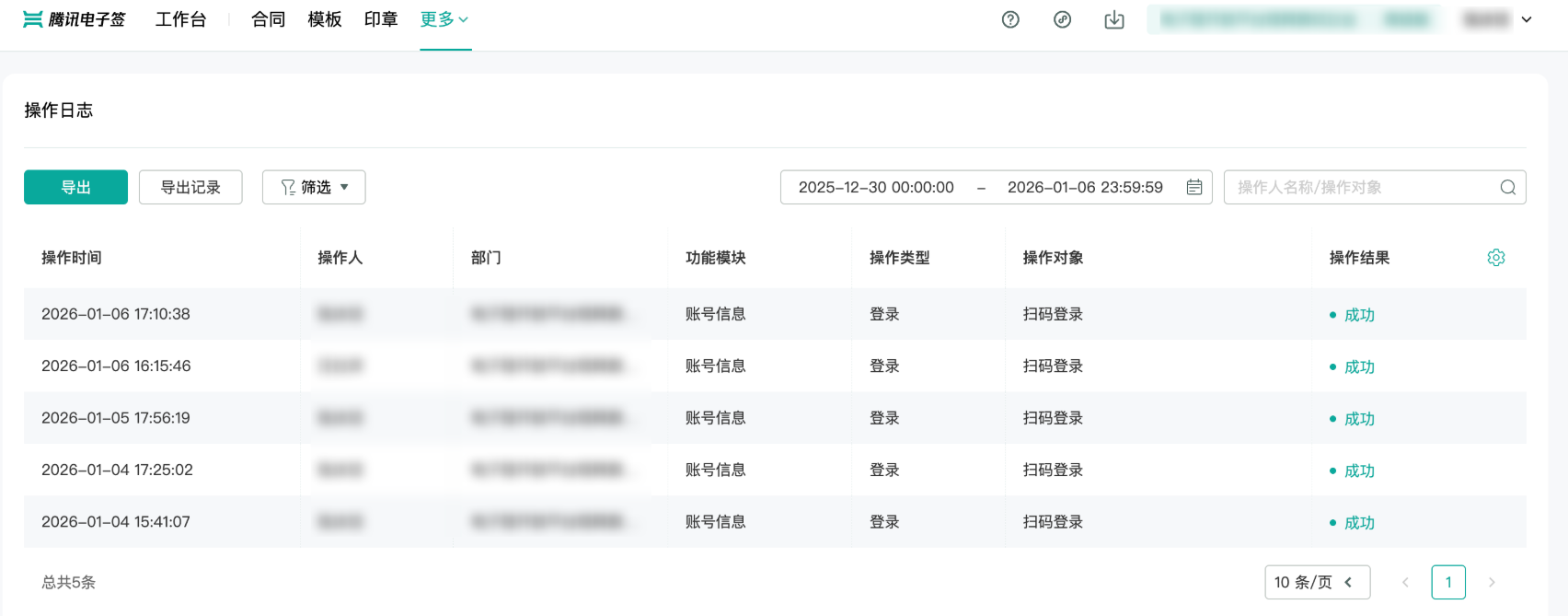Click the compass icon in top bar
Viewport: 1568px width, 616px height.
pos(1062,19)
